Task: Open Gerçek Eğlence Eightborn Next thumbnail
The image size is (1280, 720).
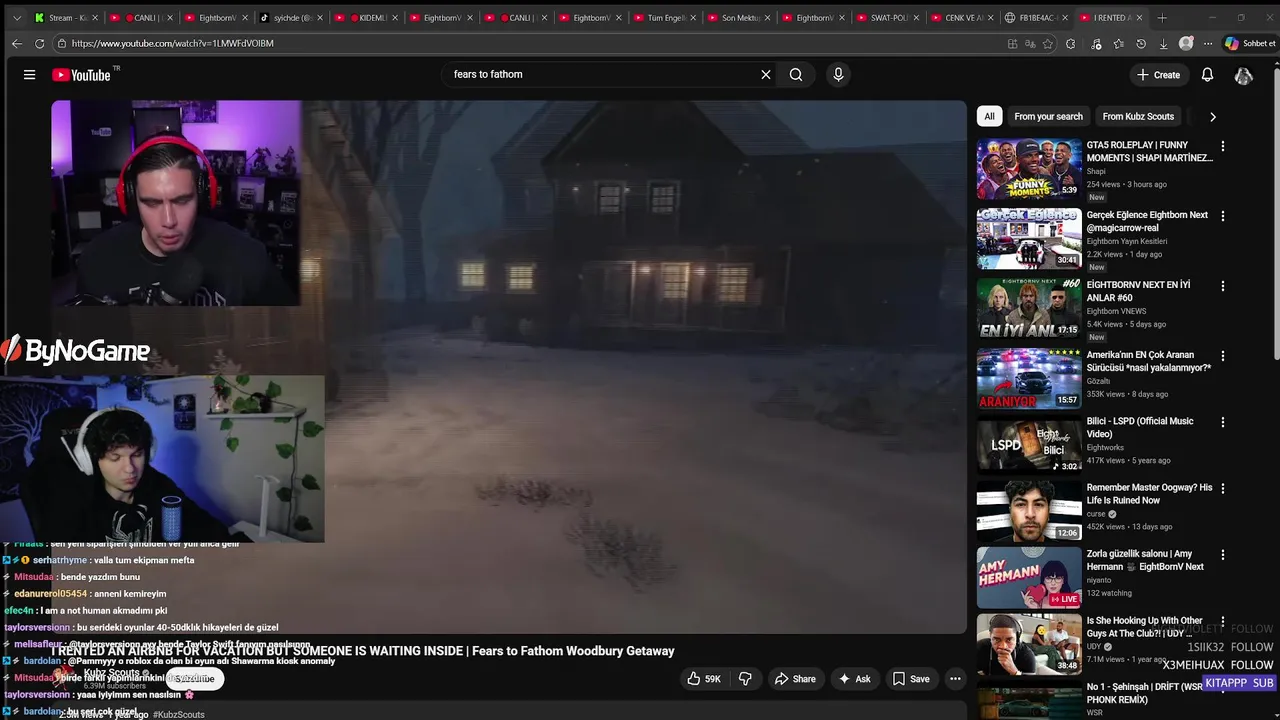Action: [1029, 239]
